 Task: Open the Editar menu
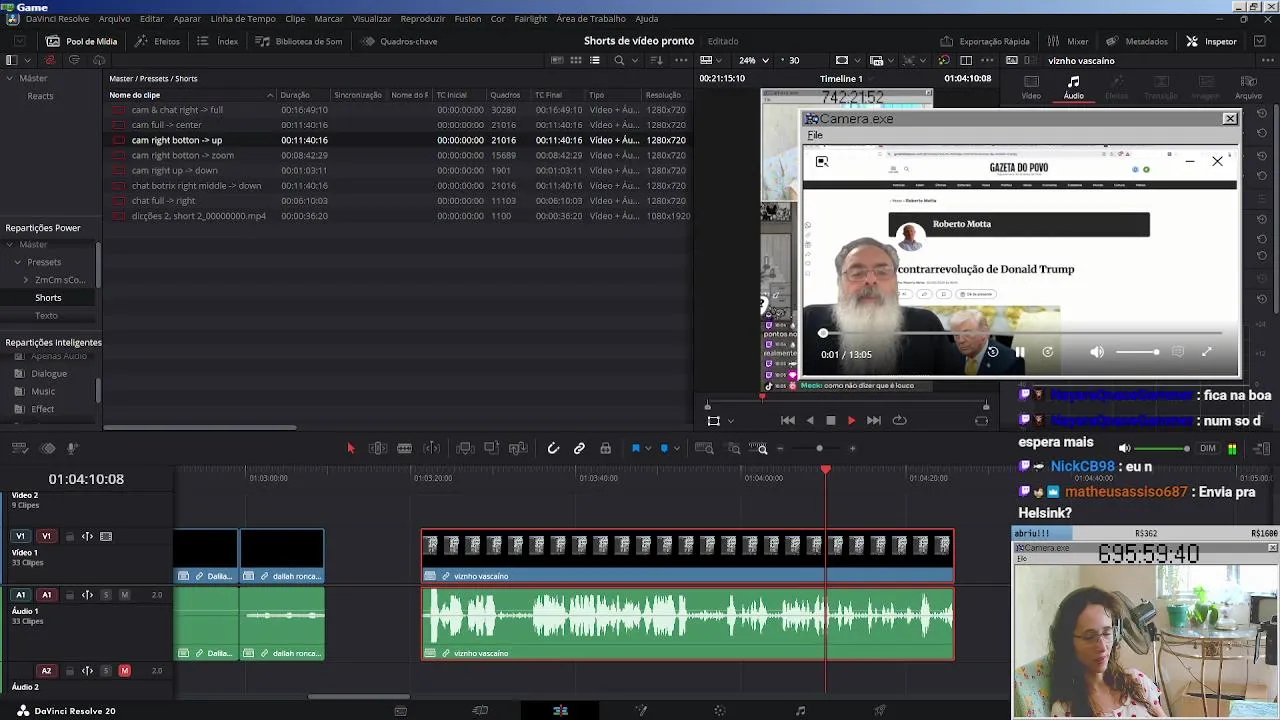pos(152,19)
